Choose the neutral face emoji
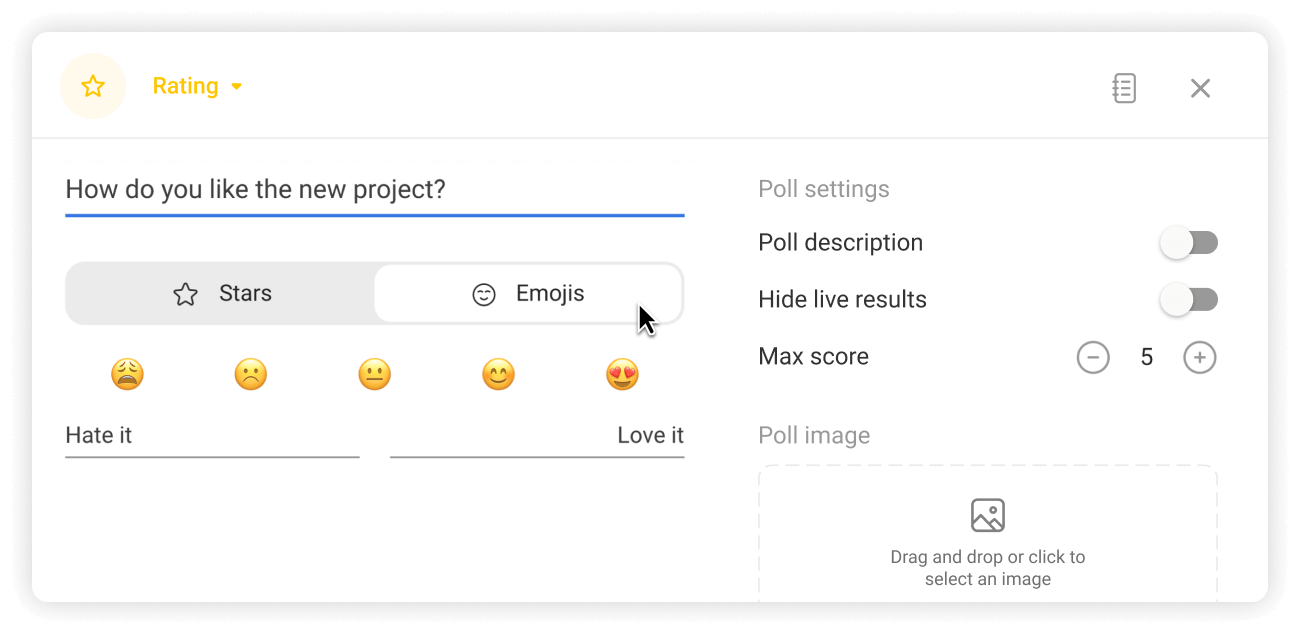 (x=374, y=375)
